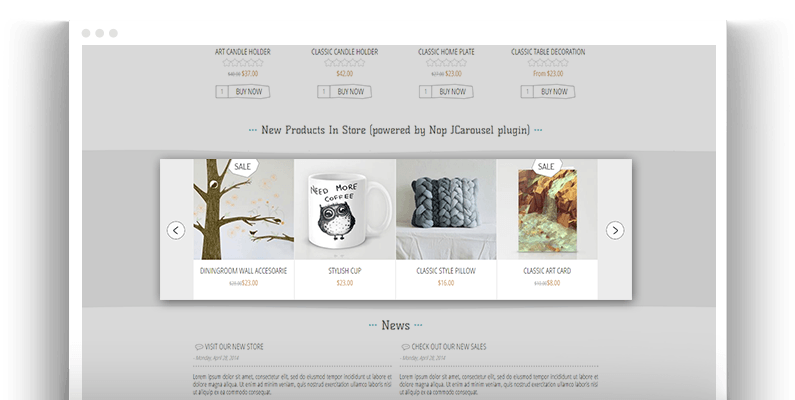Open the Classic Style Pillow image
The image size is (795, 400).
click(x=446, y=209)
